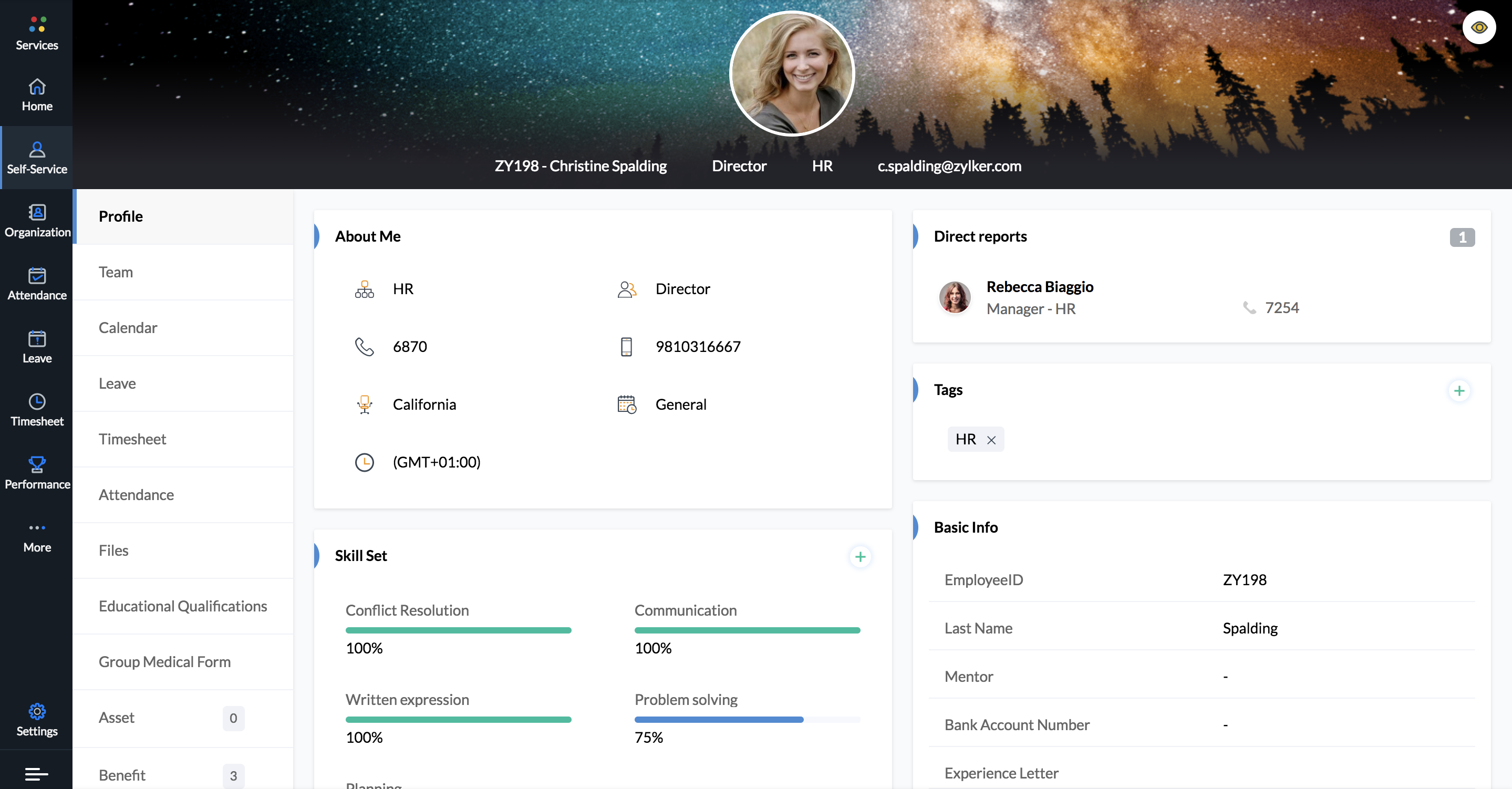Open the Settings gear icon
1512x789 pixels.
click(x=37, y=711)
